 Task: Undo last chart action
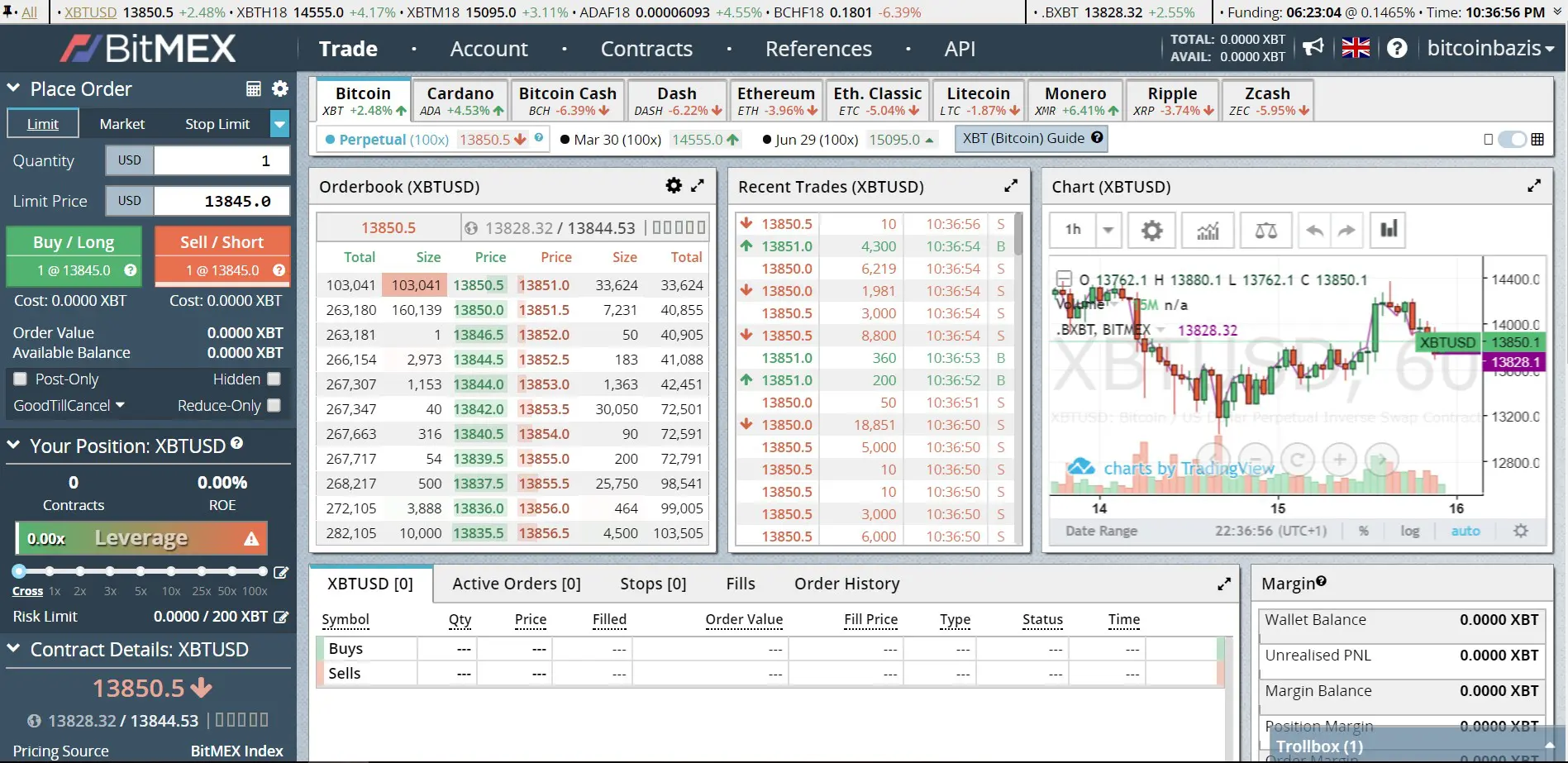pos(1315,230)
